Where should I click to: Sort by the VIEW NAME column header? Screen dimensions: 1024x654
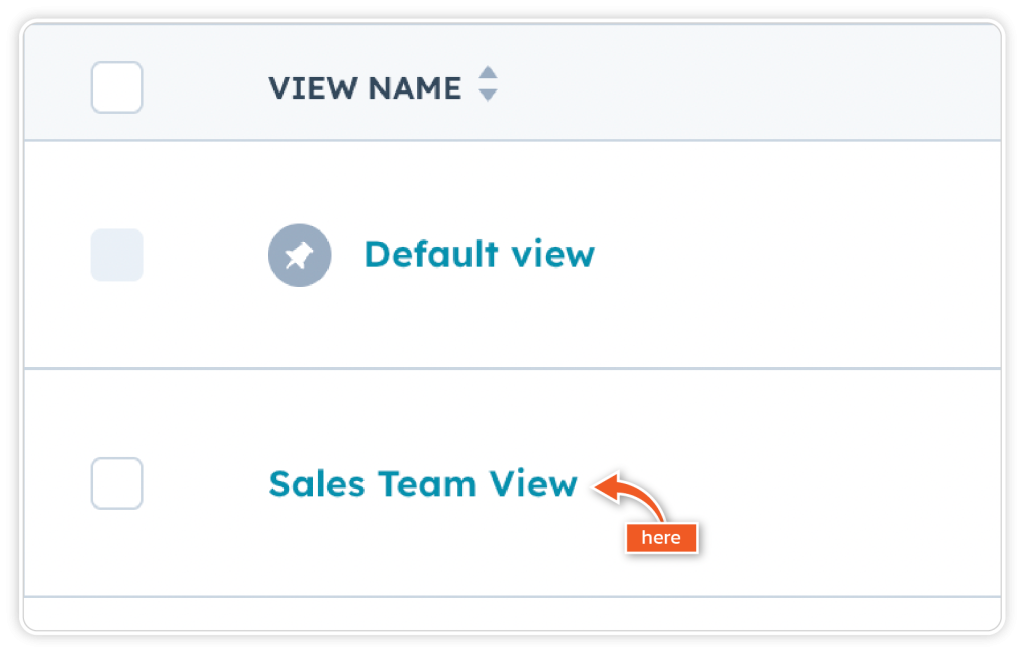[x=364, y=88]
